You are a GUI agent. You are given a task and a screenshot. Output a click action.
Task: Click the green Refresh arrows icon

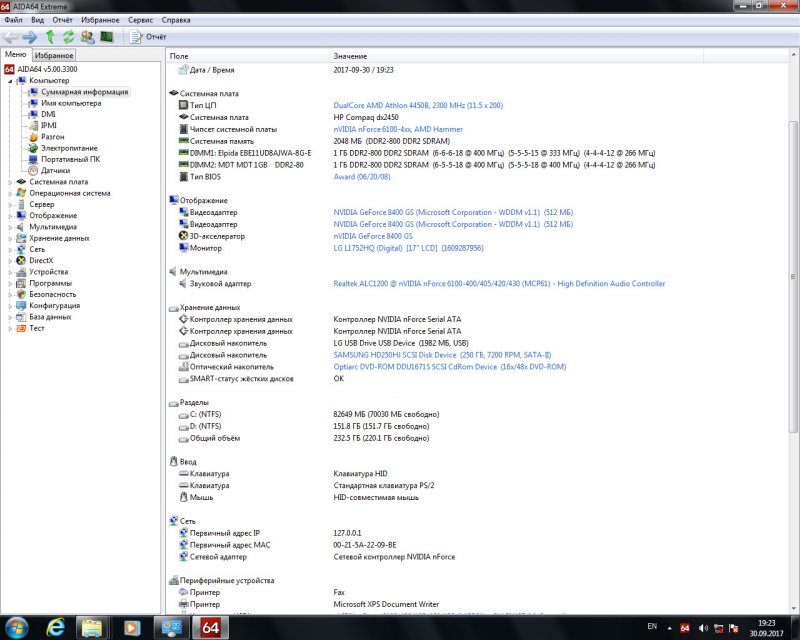(x=67, y=37)
